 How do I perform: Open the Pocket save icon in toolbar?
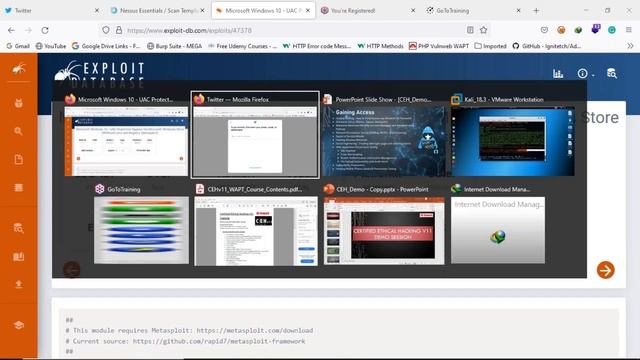coord(544,30)
